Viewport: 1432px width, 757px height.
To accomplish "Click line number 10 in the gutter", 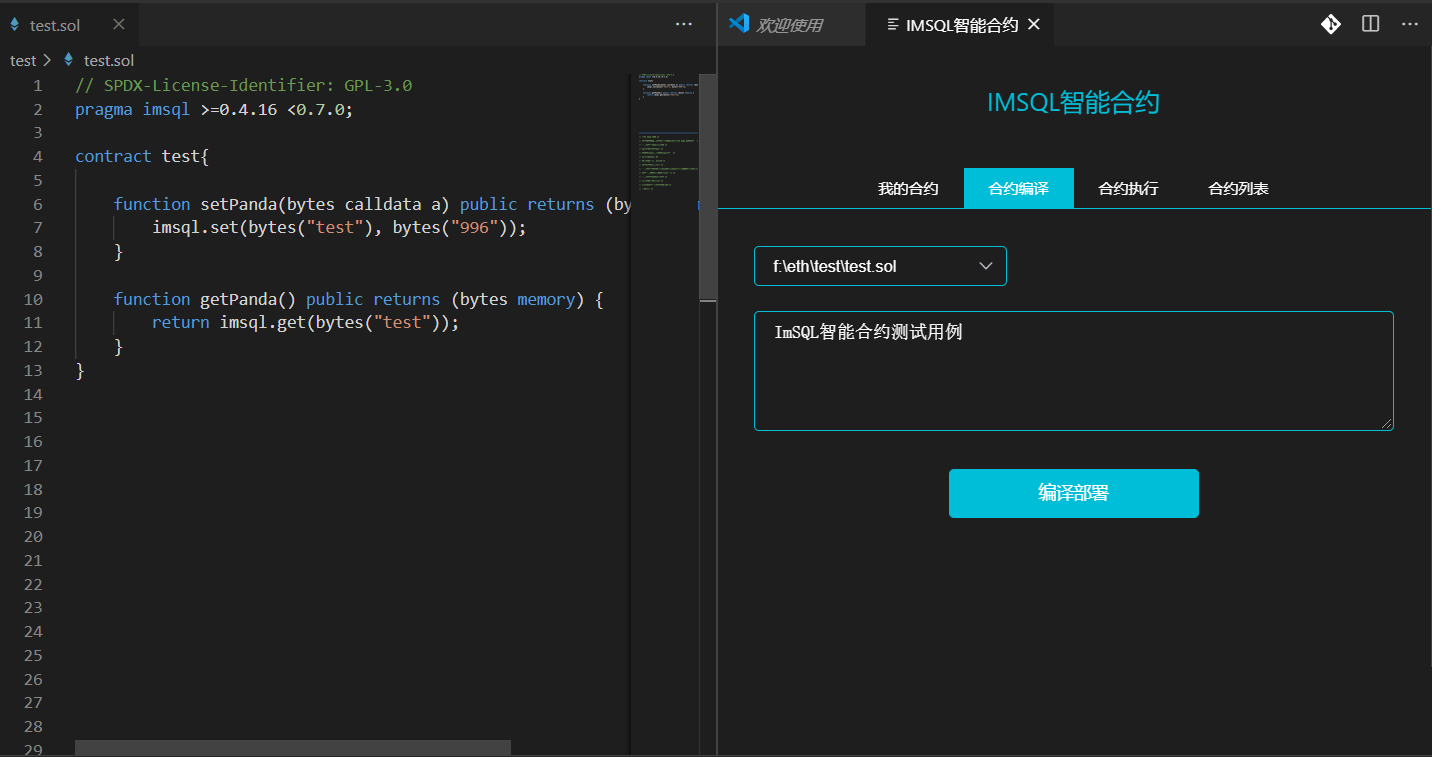I will 33,299.
